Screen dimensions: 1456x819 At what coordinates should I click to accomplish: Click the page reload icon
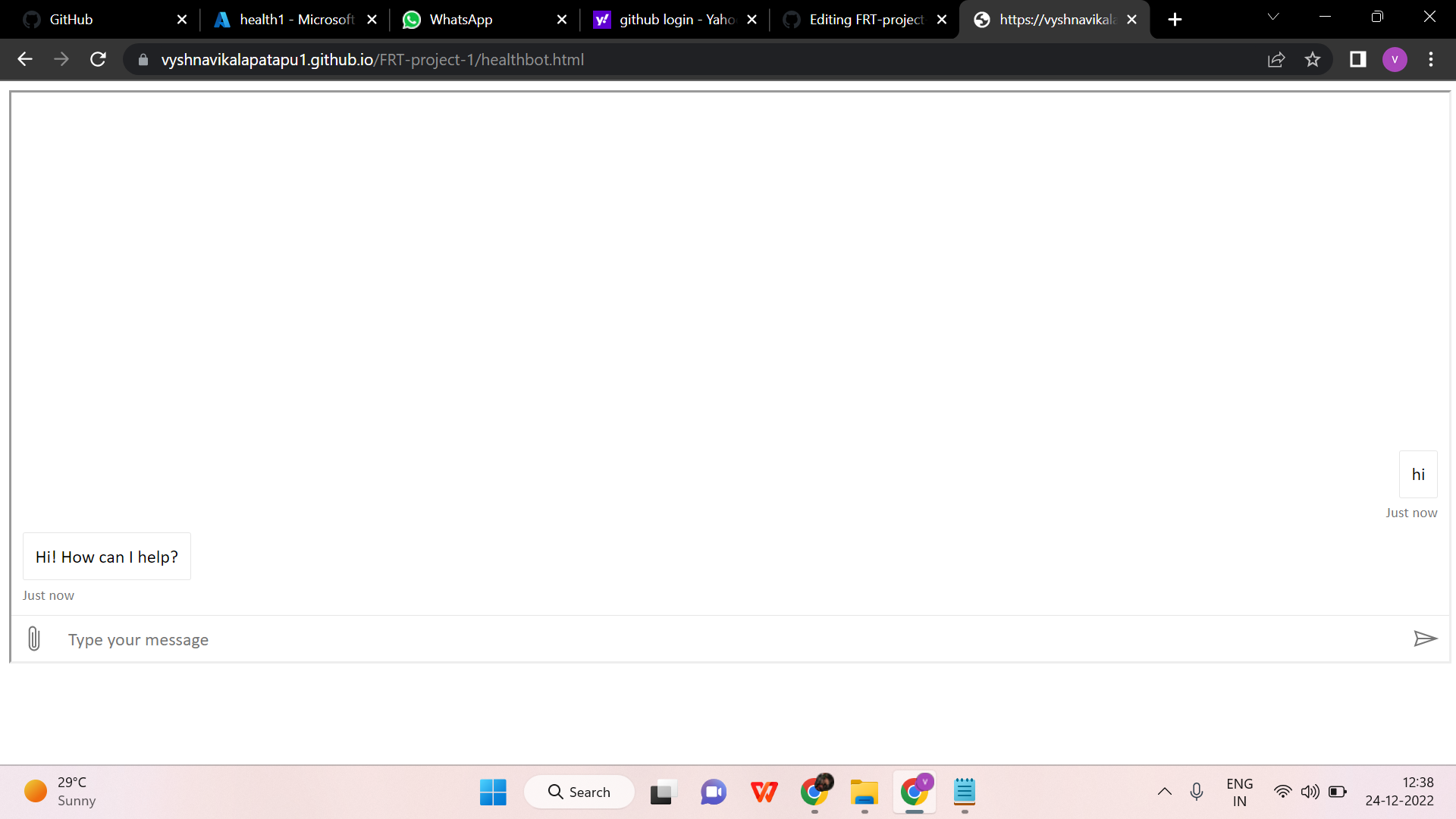tap(98, 59)
